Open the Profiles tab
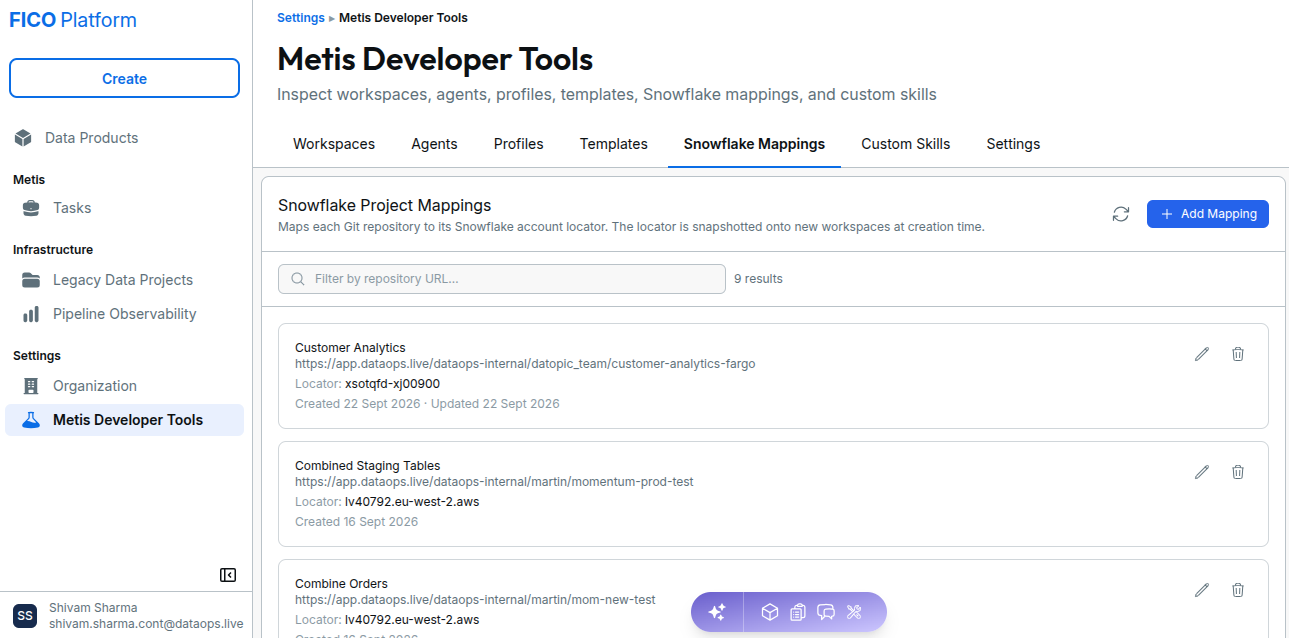The width and height of the screenshot is (1289, 638). (x=519, y=144)
